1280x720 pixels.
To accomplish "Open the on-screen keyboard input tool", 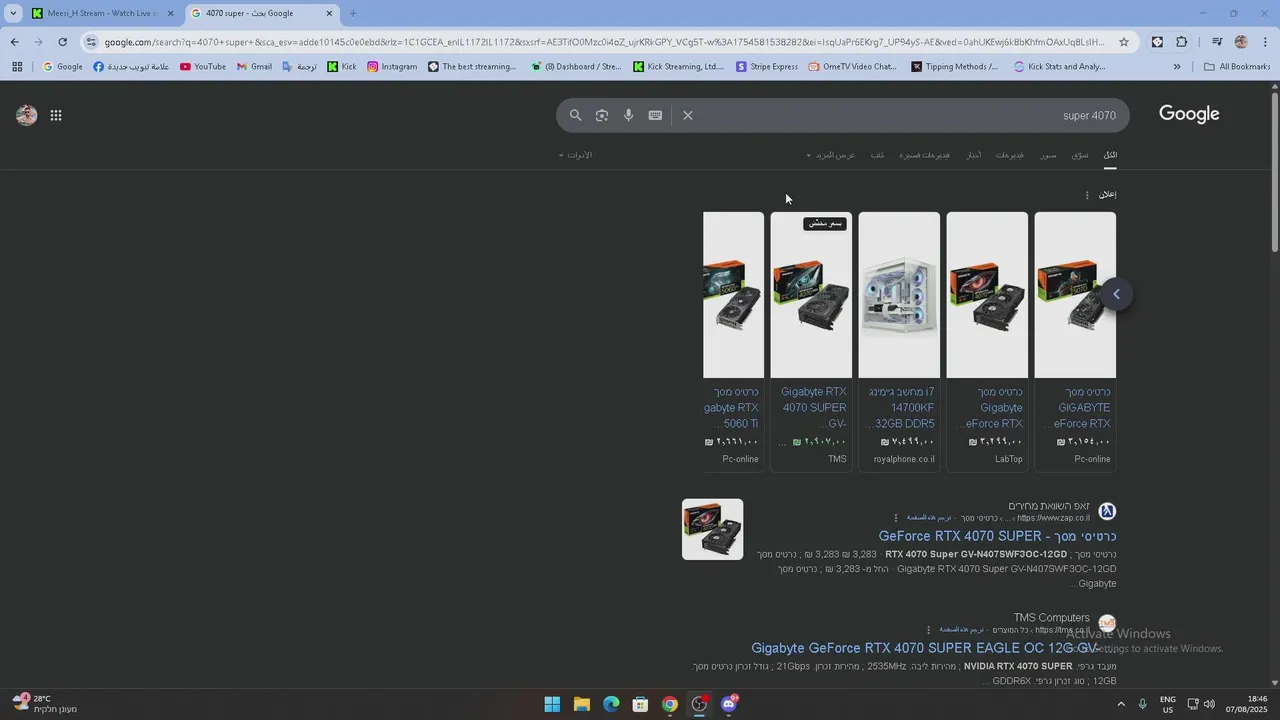I will point(655,115).
